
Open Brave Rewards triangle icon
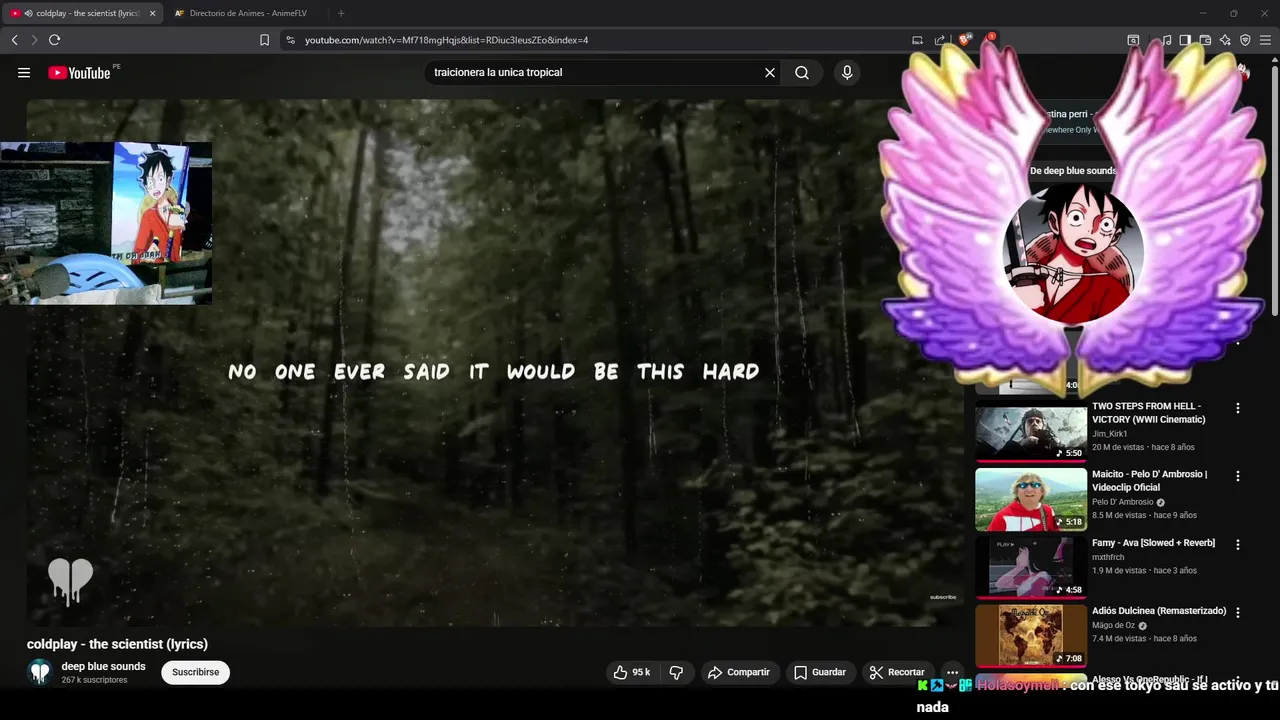990,40
